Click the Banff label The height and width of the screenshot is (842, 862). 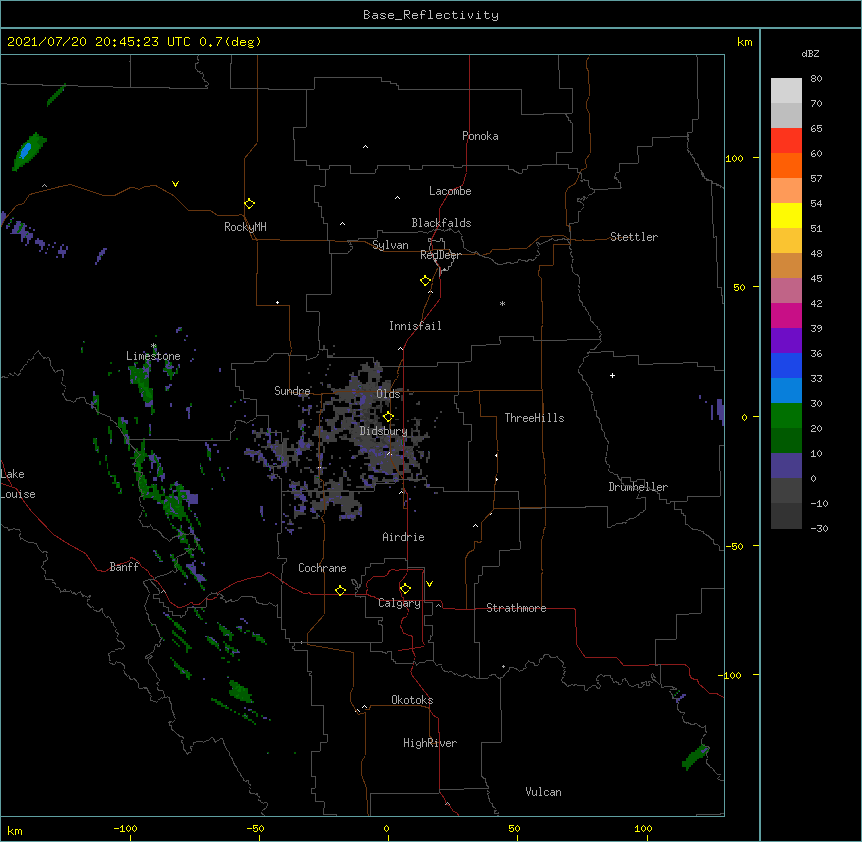pyautogui.click(x=124, y=567)
